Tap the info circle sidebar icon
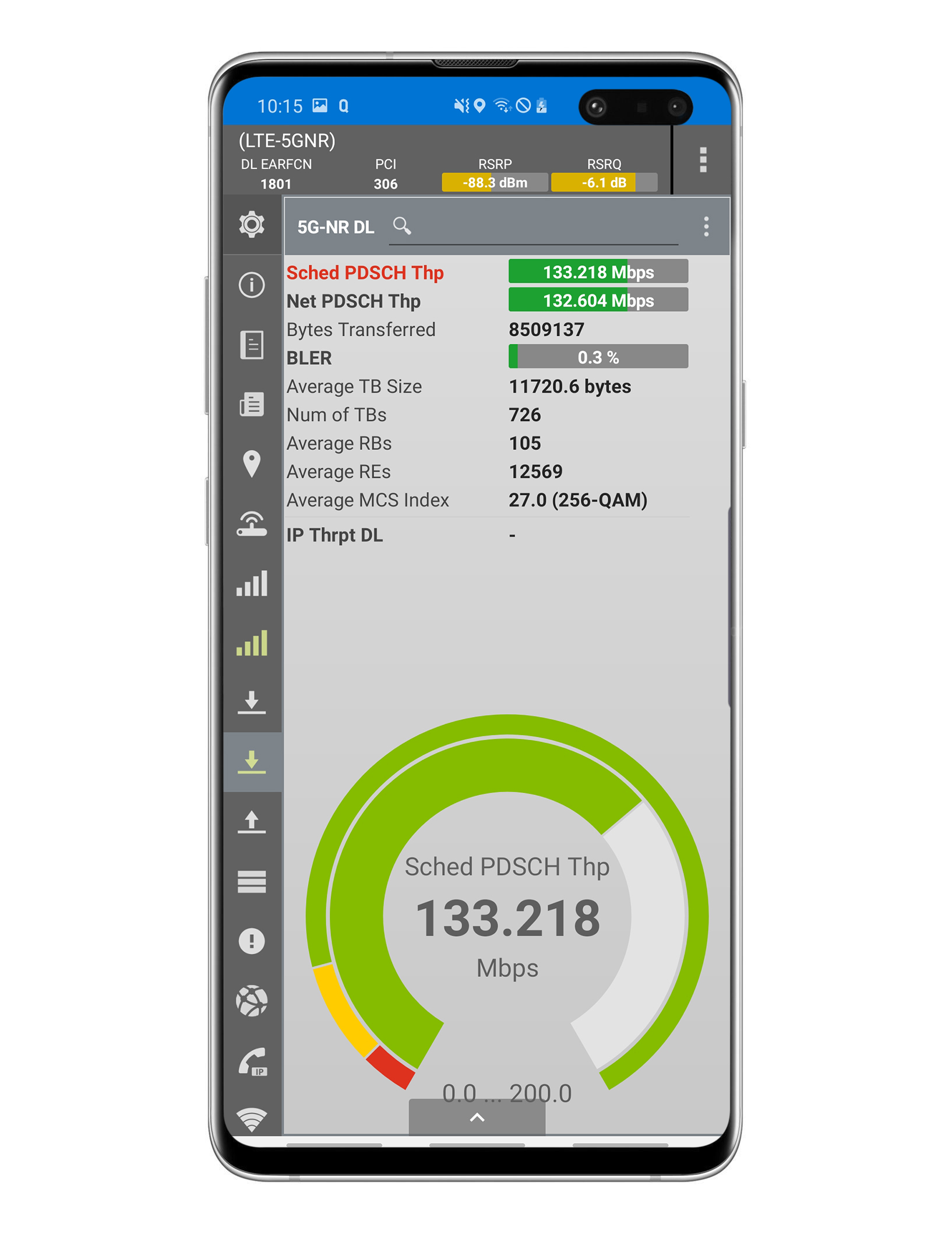This screenshot has height=1238, width=952. coord(252,285)
